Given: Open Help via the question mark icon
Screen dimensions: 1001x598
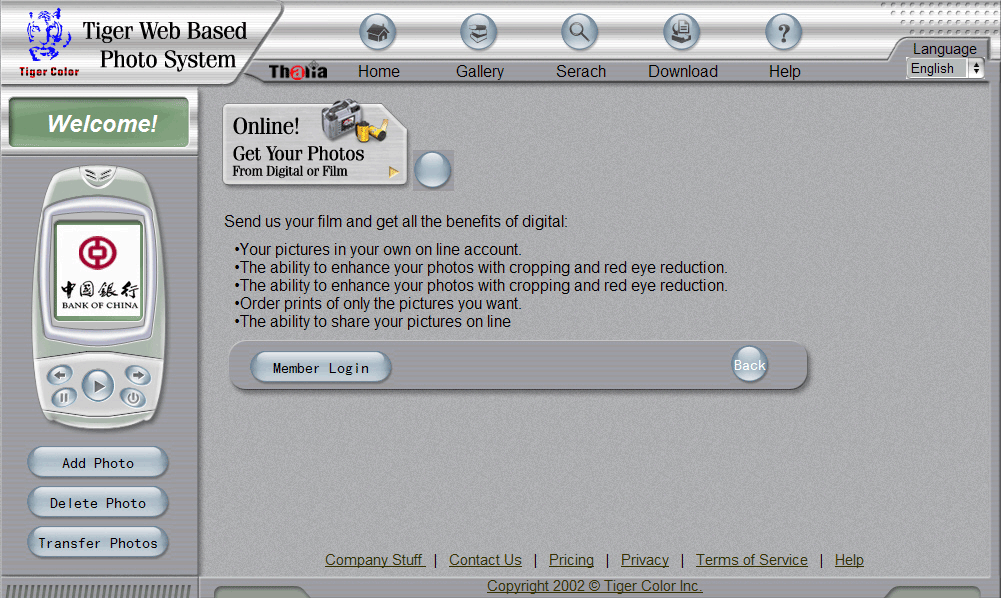Looking at the screenshot, I should (x=784, y=32).
